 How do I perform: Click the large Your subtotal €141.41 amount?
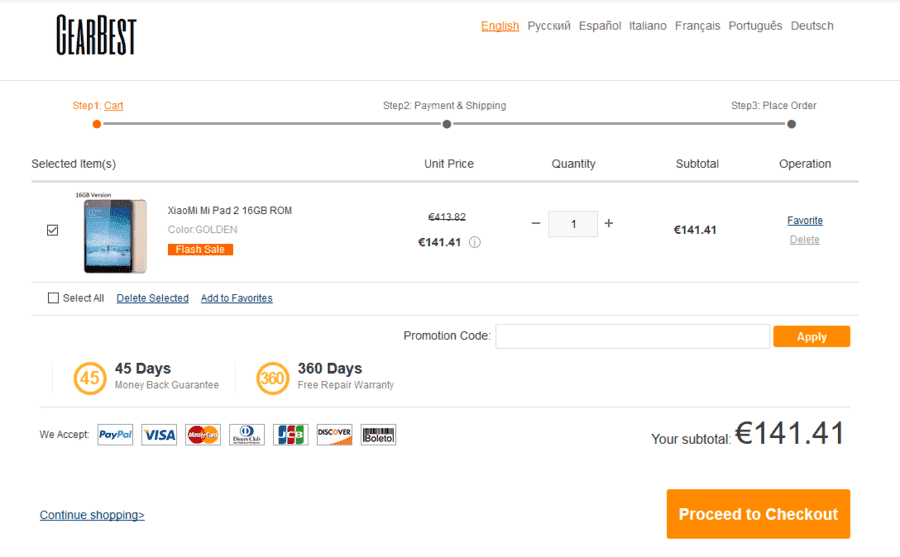click(790, 433)
